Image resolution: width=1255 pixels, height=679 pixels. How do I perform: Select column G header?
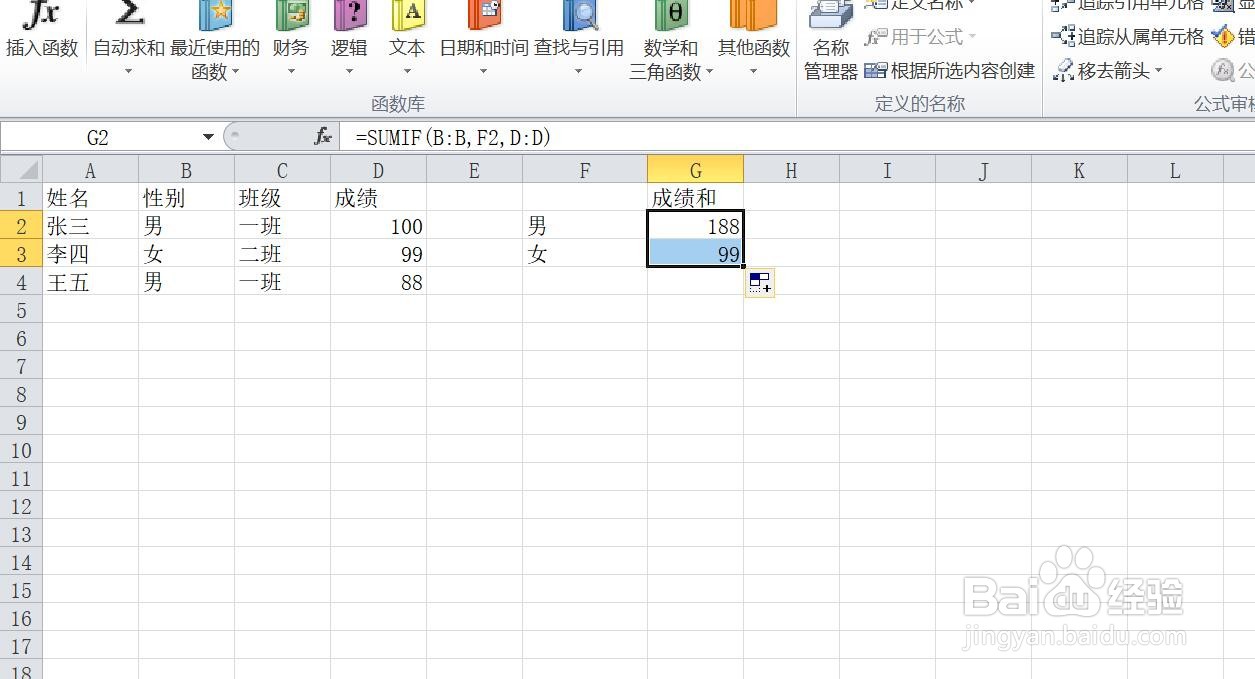695,170
